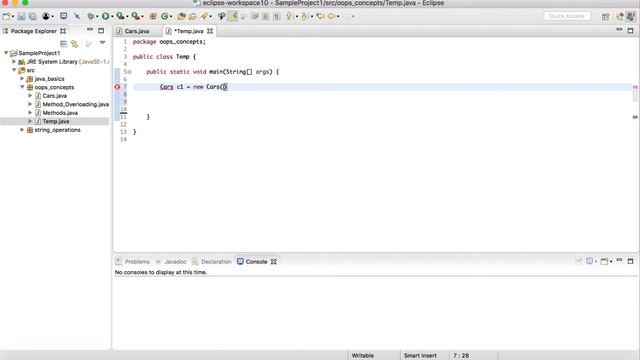Open dropdown arrow beside Run button
The width and height of the screenshot is (640, 360).
(x=112, y=17)
